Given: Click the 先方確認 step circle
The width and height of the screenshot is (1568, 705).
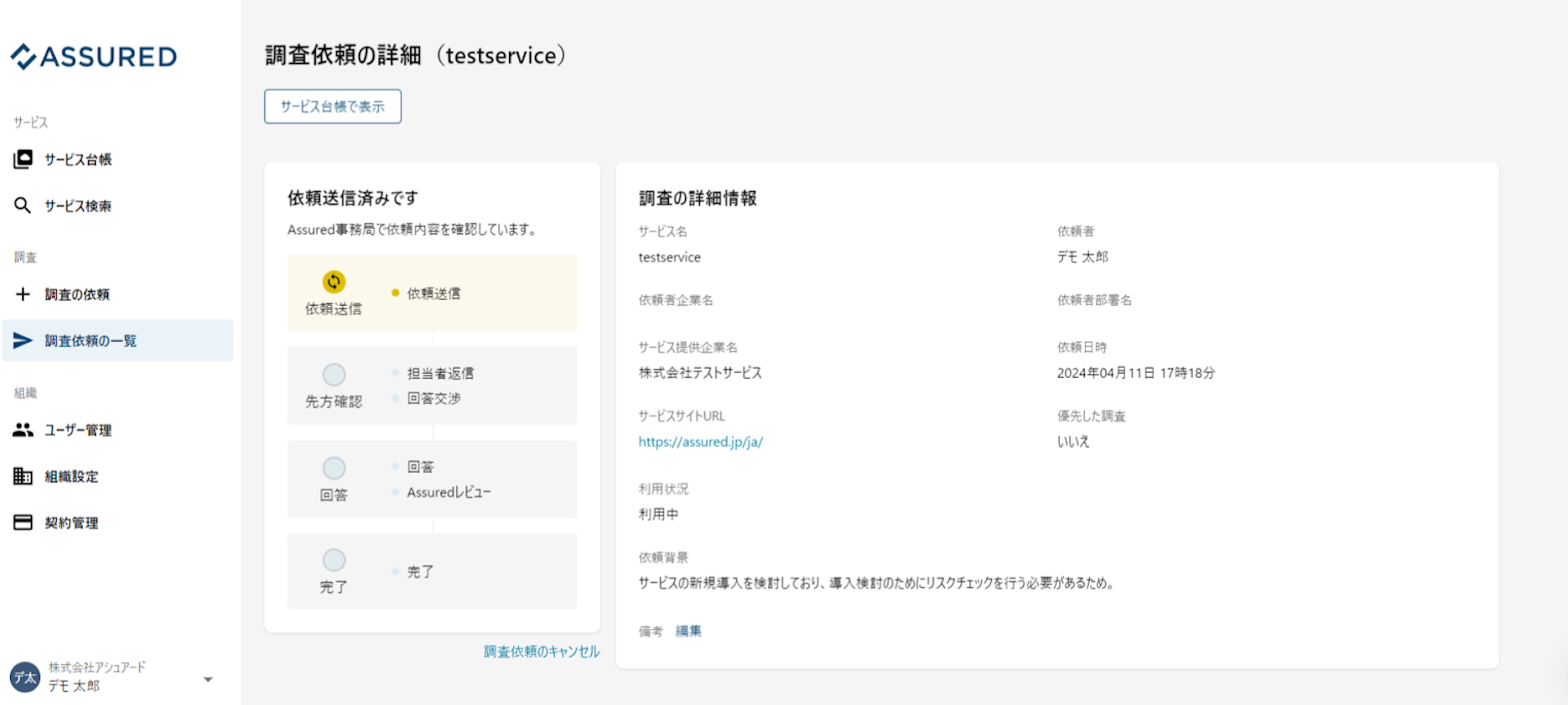Looking at the screenshot, I should click(x=333, y=374).
